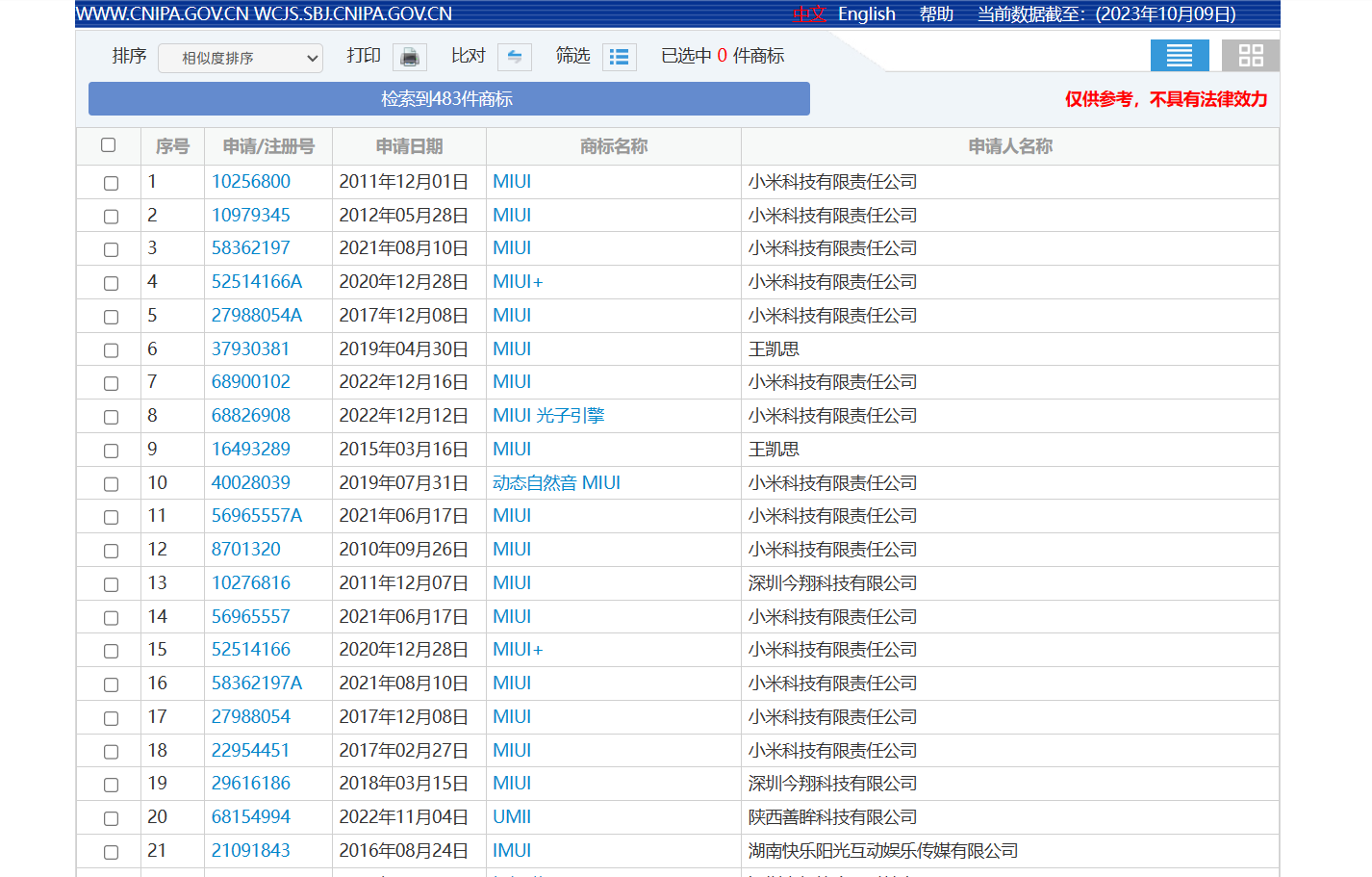Open trademark name 动态自然音 MIUI
The height and width of the screenshot is (877, 1372).
pos(556,483)
